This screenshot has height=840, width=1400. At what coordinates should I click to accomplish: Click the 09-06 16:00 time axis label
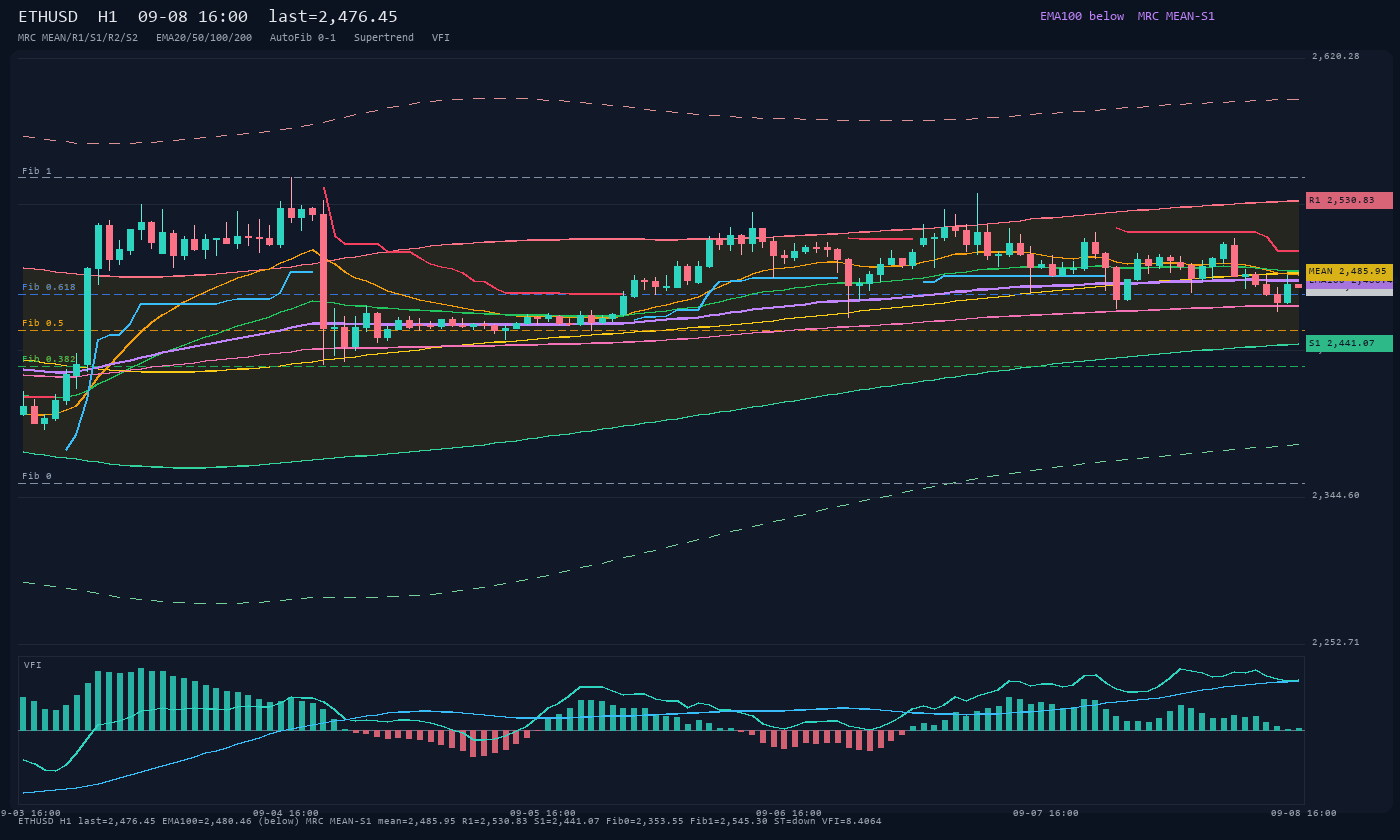(x=789, y=813)
